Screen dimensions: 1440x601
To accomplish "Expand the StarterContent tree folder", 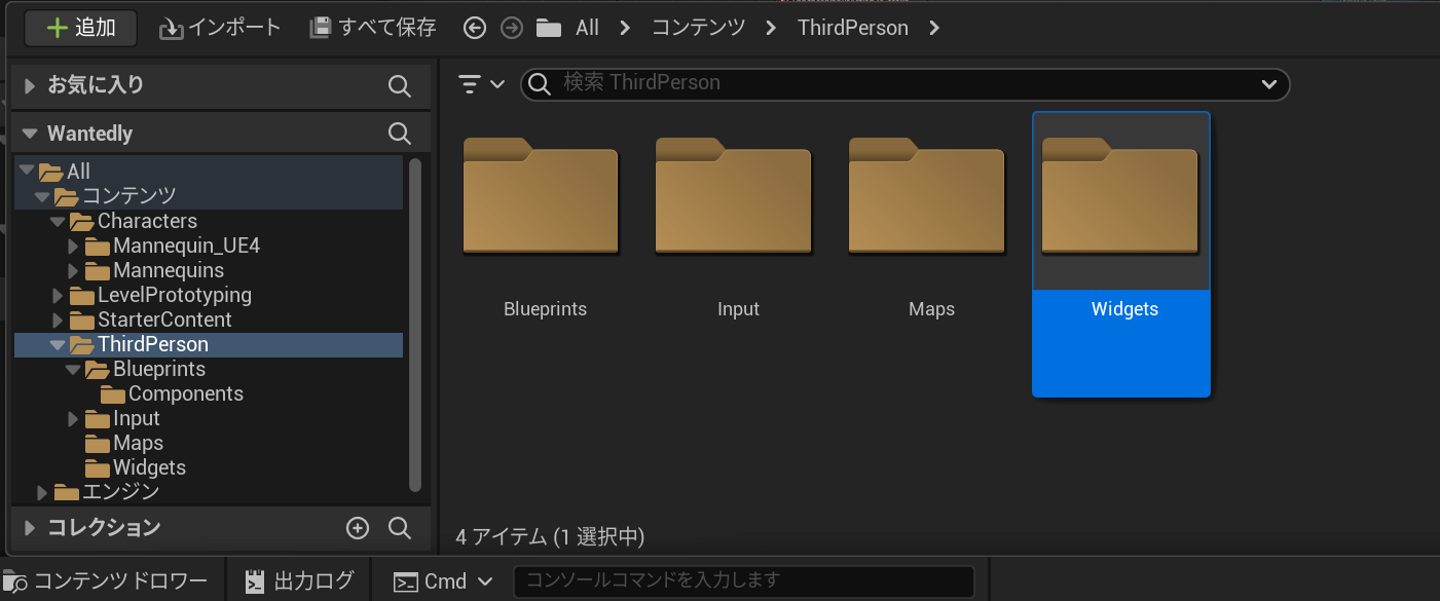I will coord(58,320).
